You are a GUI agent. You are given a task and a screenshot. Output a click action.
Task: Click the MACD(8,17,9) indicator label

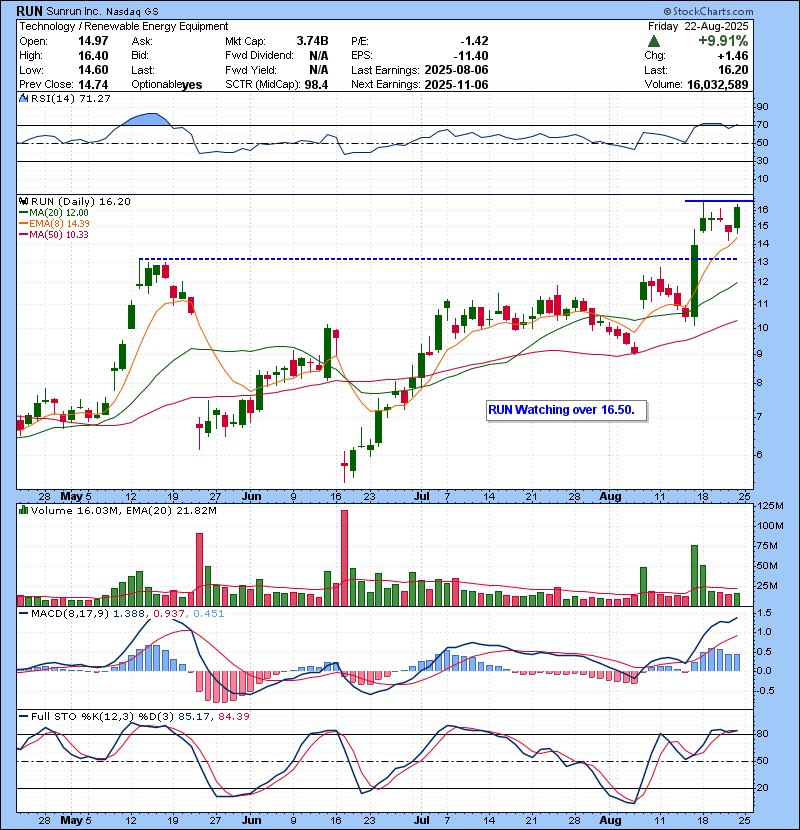pyautogui.click(x=70, y=614)
